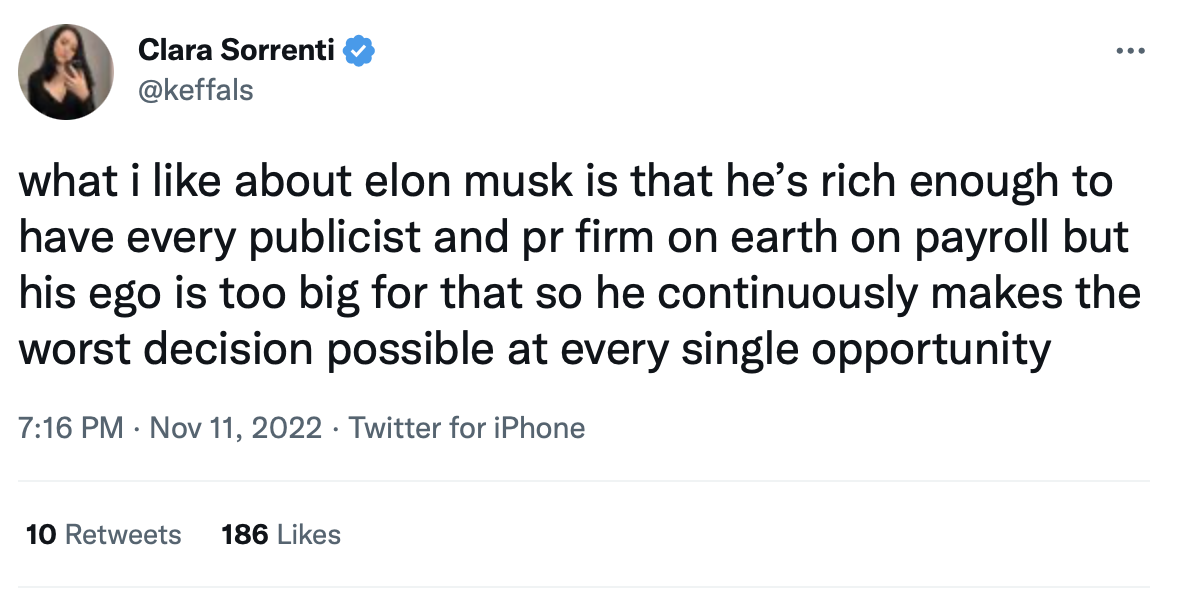View the 10 Retweets list
The image size is (1182, 598).
103,535
